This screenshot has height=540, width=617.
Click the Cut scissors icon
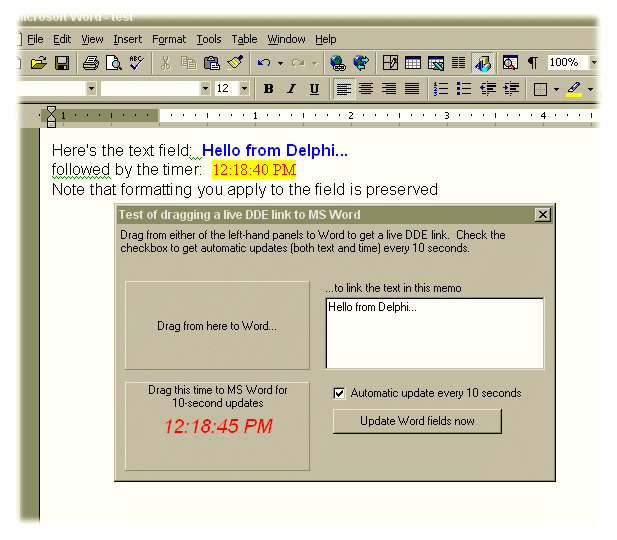166,63
